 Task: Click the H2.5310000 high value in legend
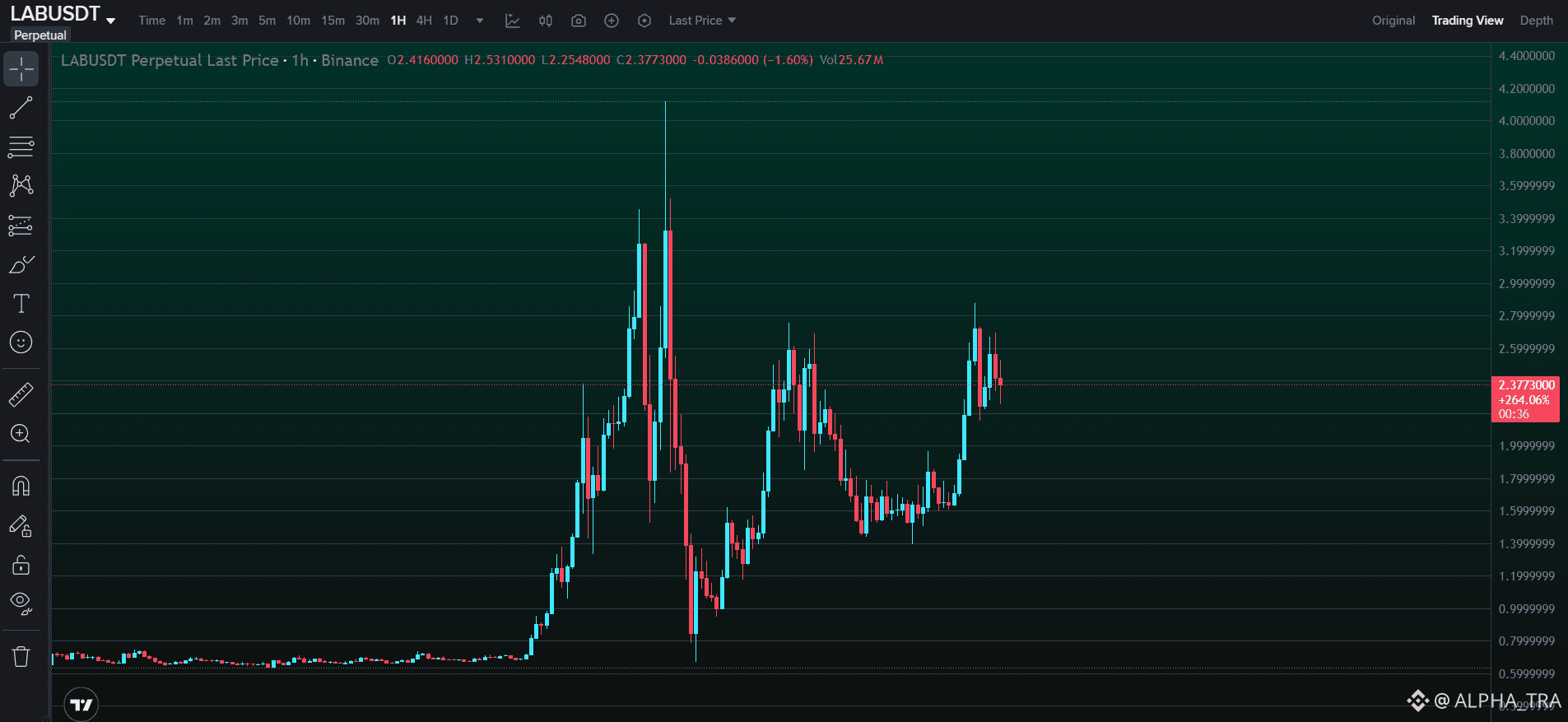pyautogui.click(x=500, y=60)
